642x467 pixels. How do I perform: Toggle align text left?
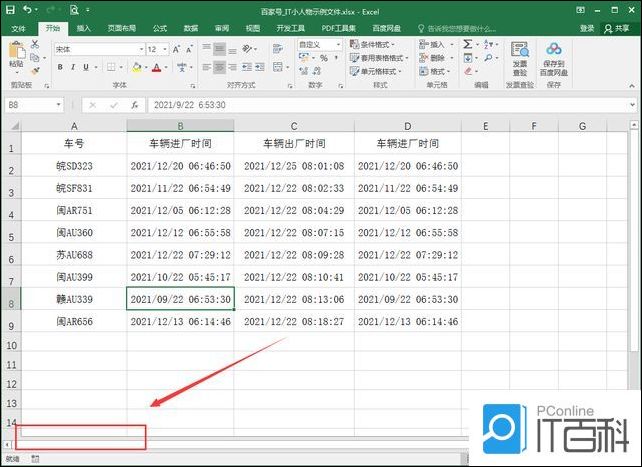pyautogui.click(x=207, y=67)
